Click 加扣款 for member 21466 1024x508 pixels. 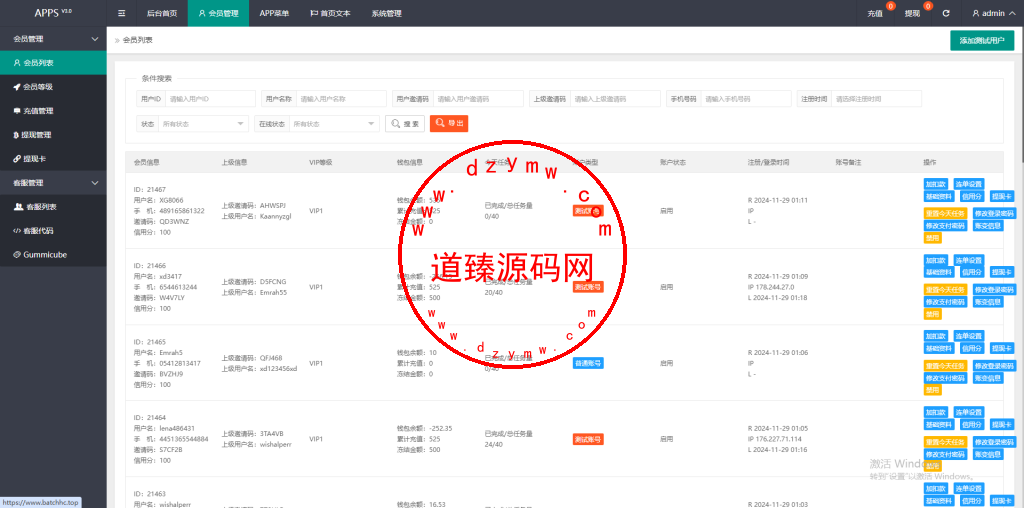[935, 261]
